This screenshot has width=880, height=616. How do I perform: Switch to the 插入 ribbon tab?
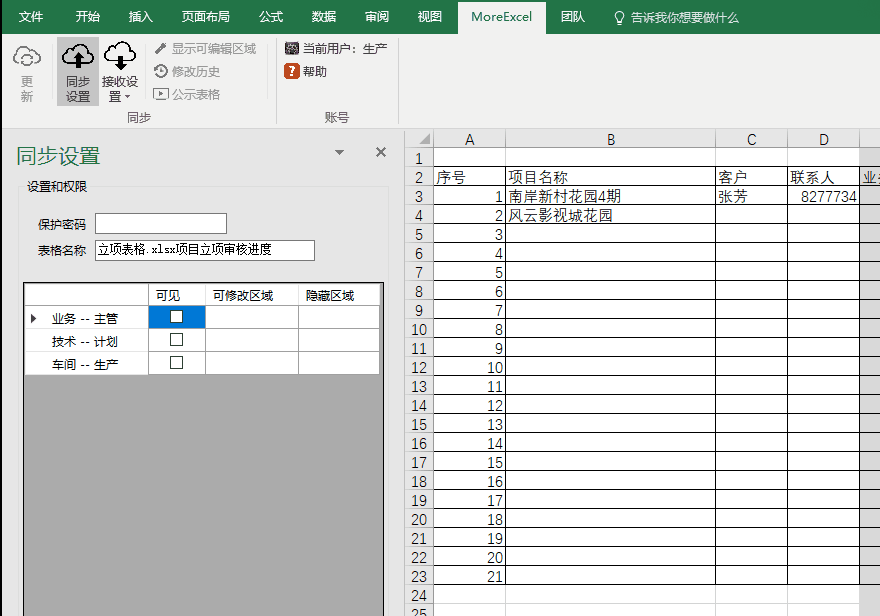click(x=140, y=17)
